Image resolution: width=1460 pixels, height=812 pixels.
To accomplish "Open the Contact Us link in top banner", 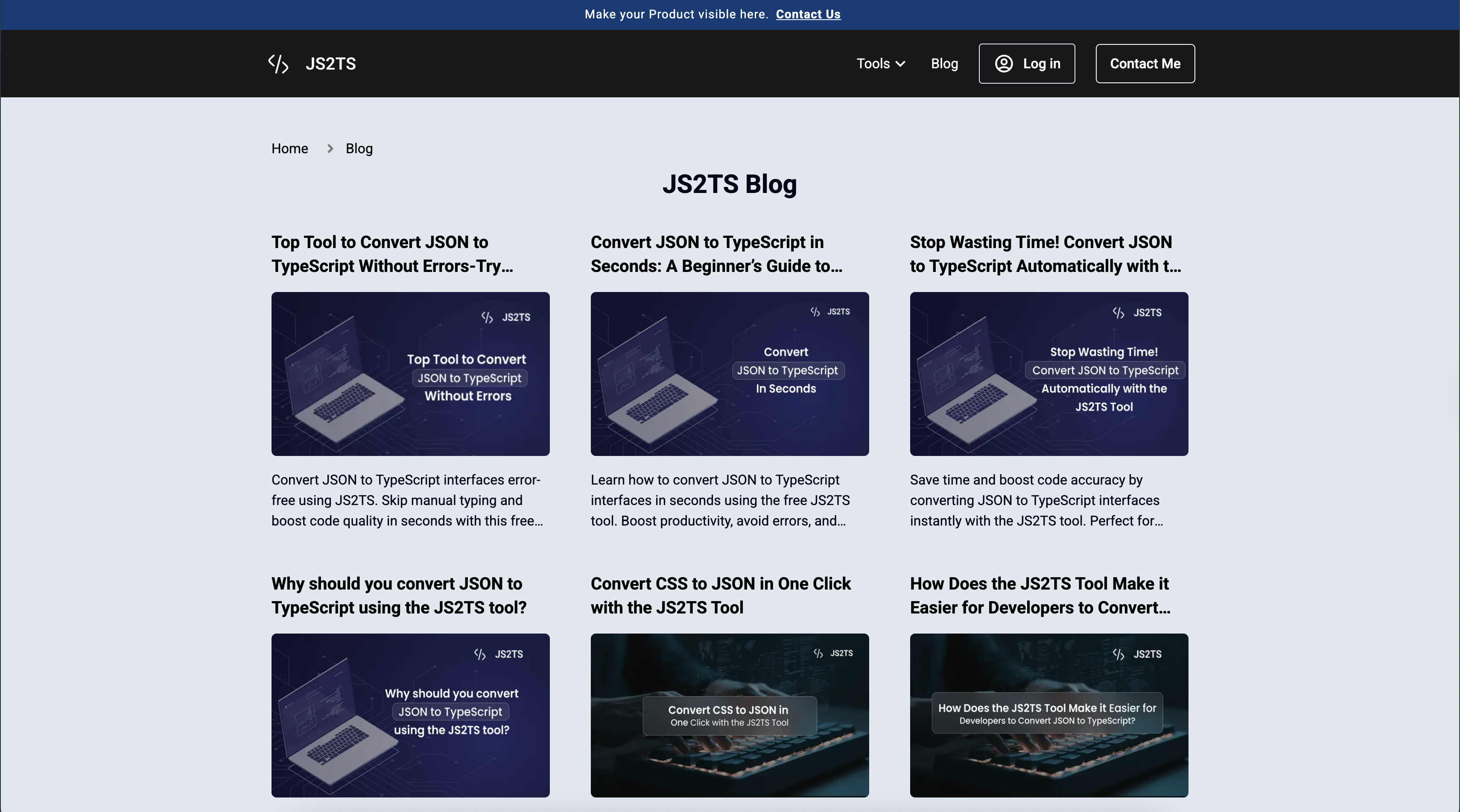I will tap(808, 15).
